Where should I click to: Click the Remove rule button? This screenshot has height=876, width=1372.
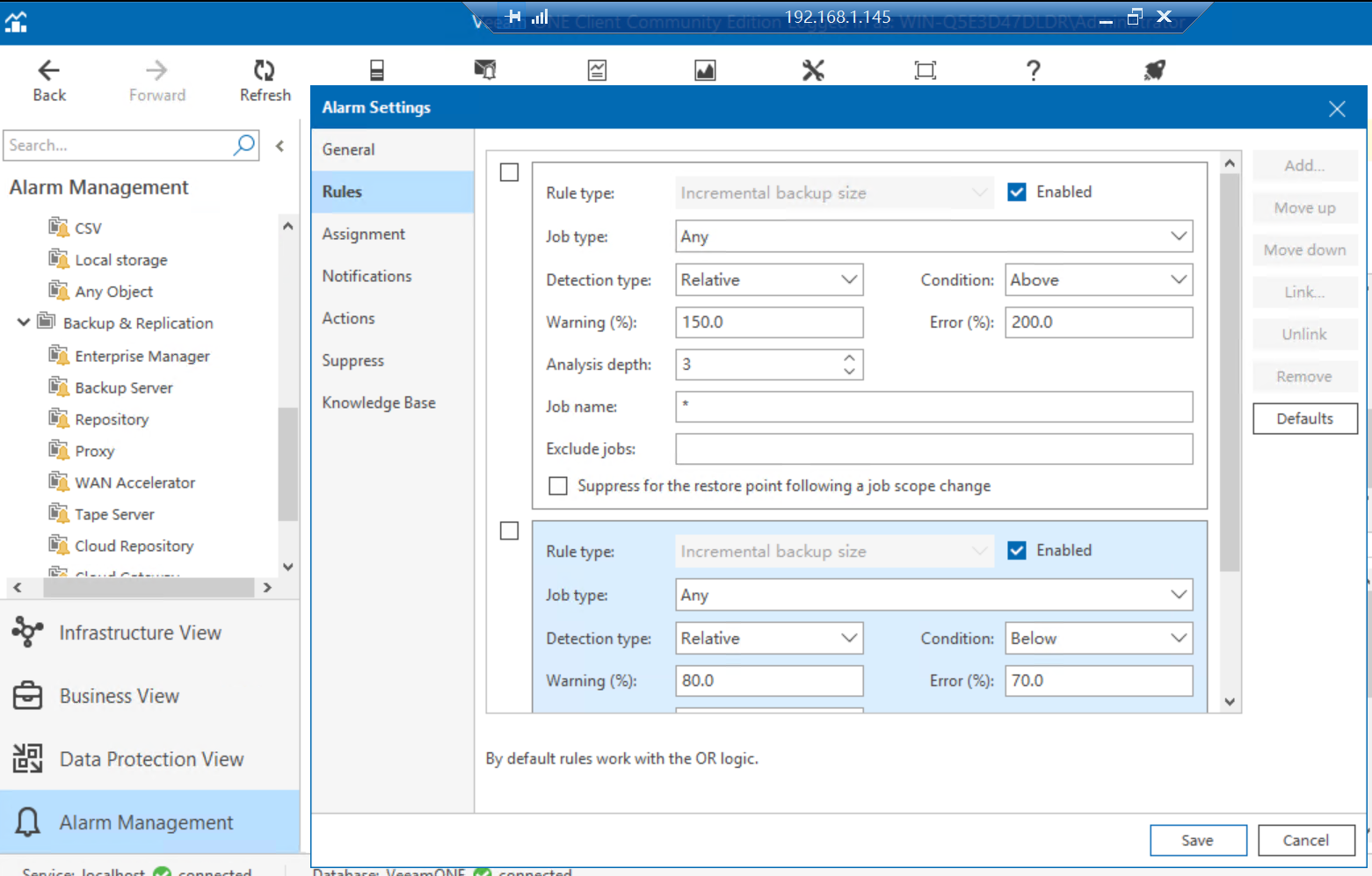pos(1305,376)
